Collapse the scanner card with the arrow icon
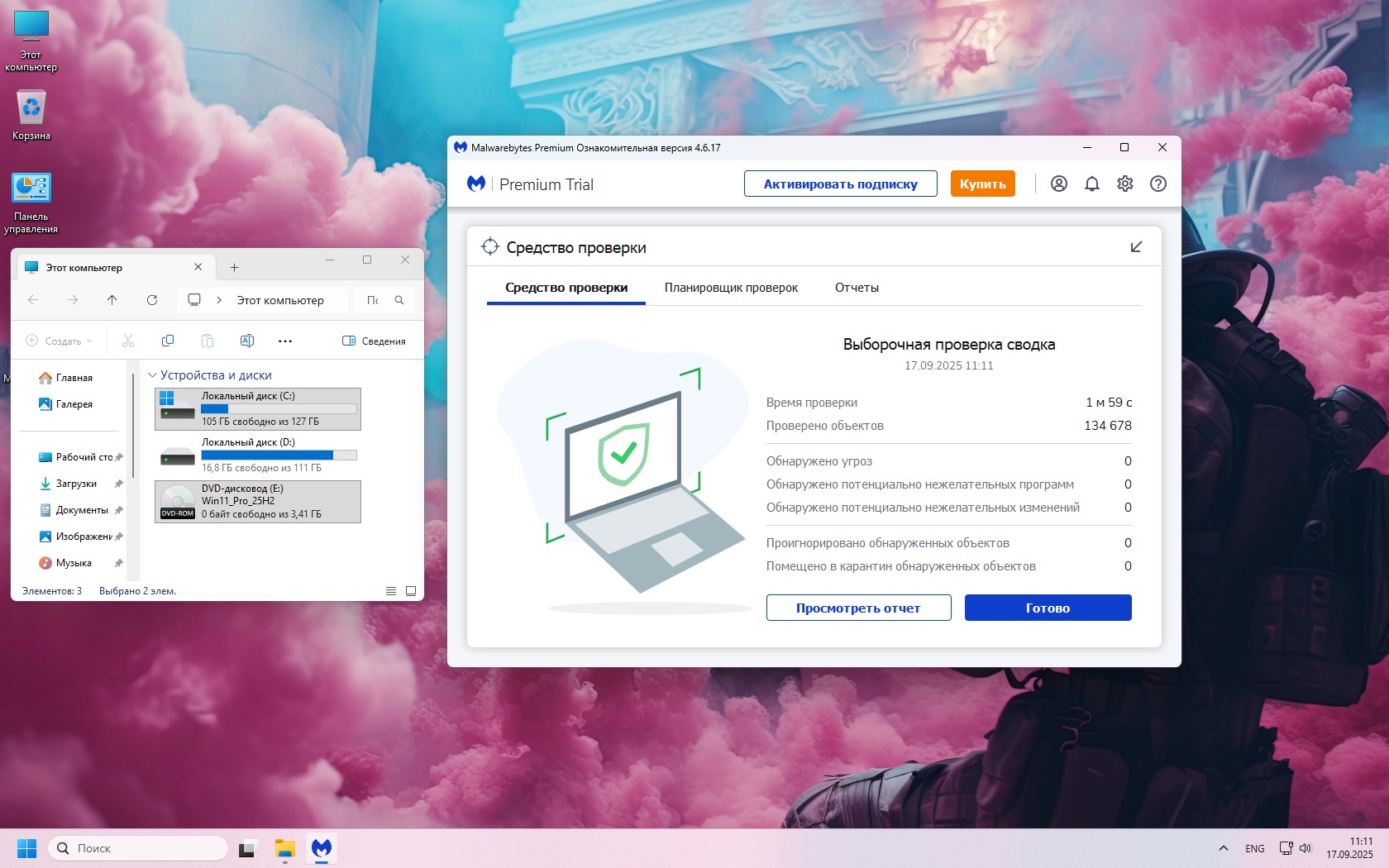This screenshot has width=1389, height=868. (1136, 247)
